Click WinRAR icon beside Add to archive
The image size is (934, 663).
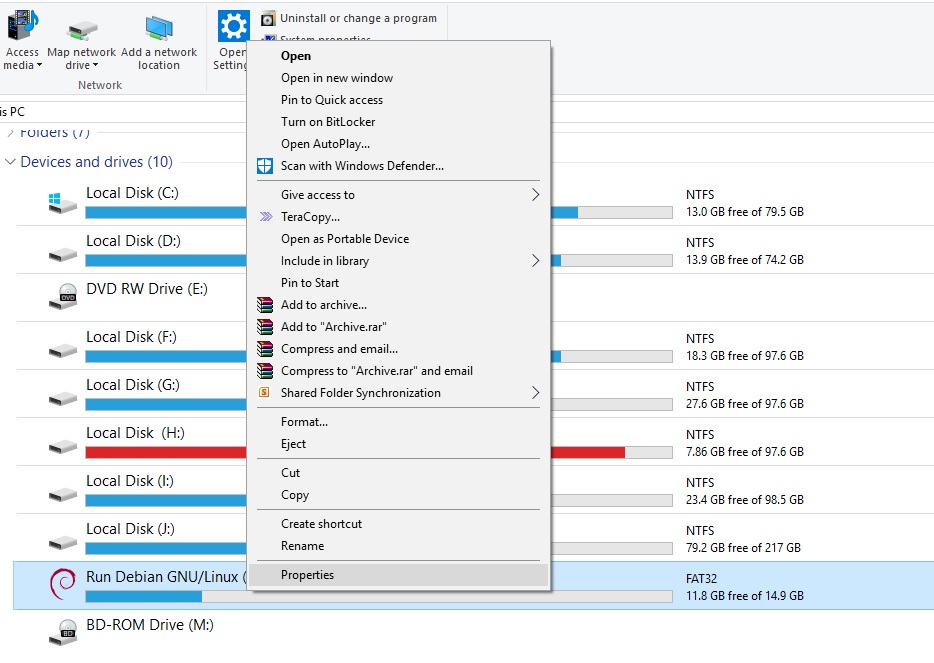click(x=265, y=305)
